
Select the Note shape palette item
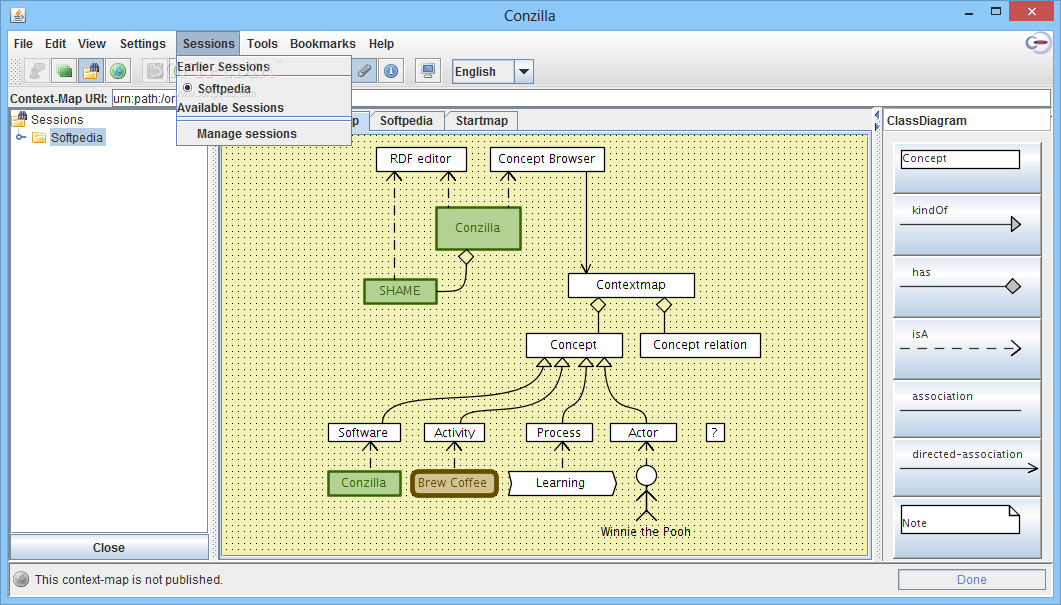[x=966, y=527]
